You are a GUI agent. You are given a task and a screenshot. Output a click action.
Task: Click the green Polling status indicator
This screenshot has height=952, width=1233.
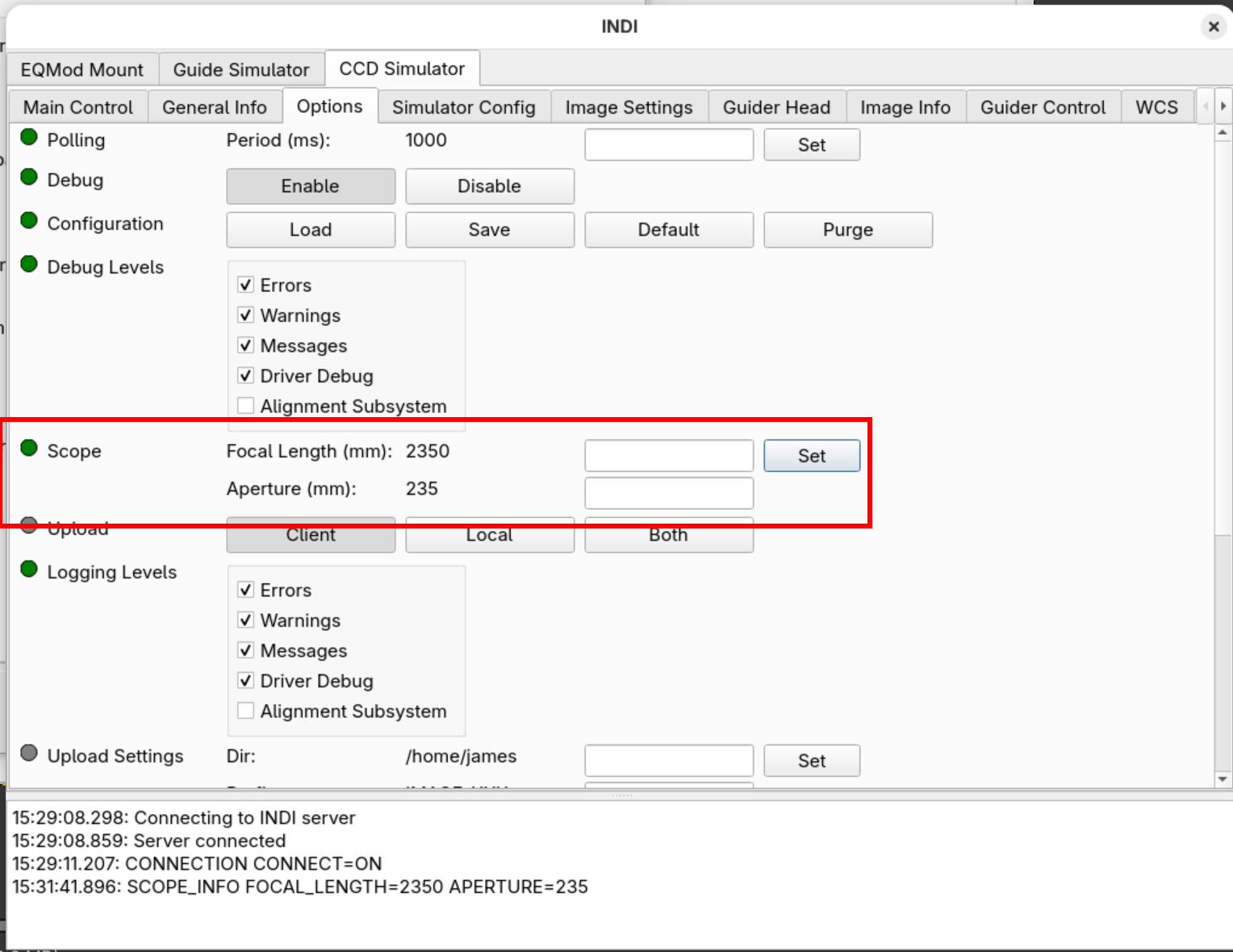click(29, 137)
